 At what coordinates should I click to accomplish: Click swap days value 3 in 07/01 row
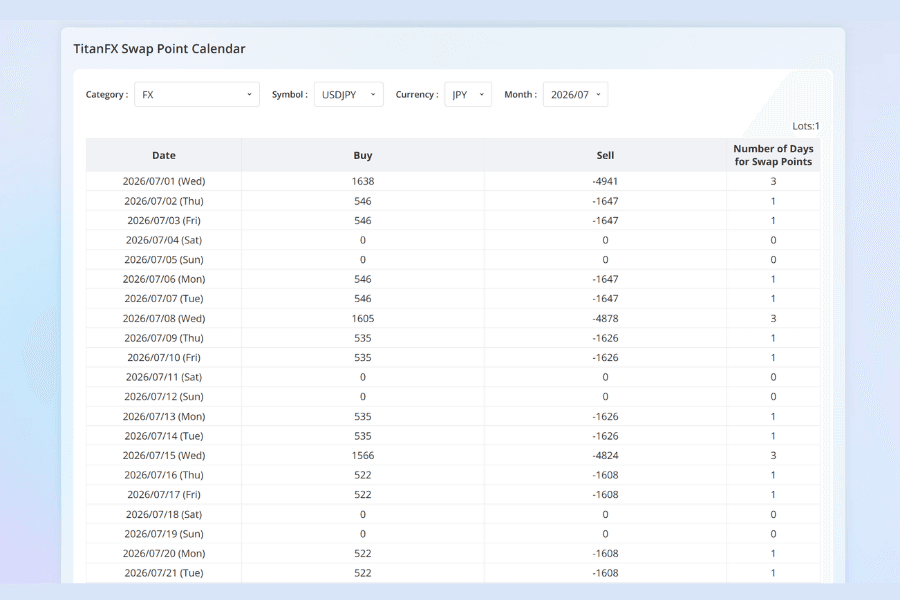(x=773, y=181)
